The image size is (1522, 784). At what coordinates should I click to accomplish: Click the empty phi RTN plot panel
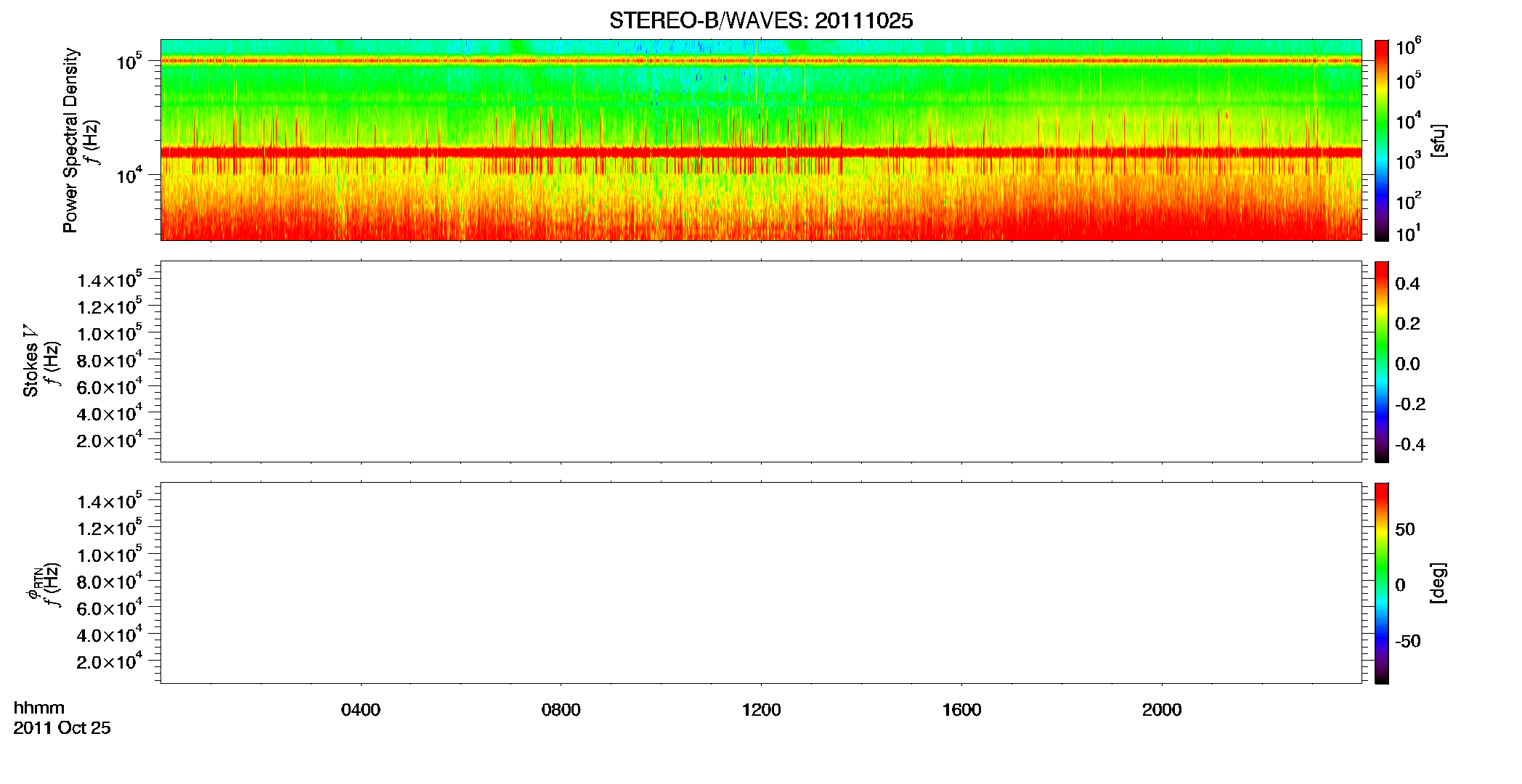click(761, 583)
